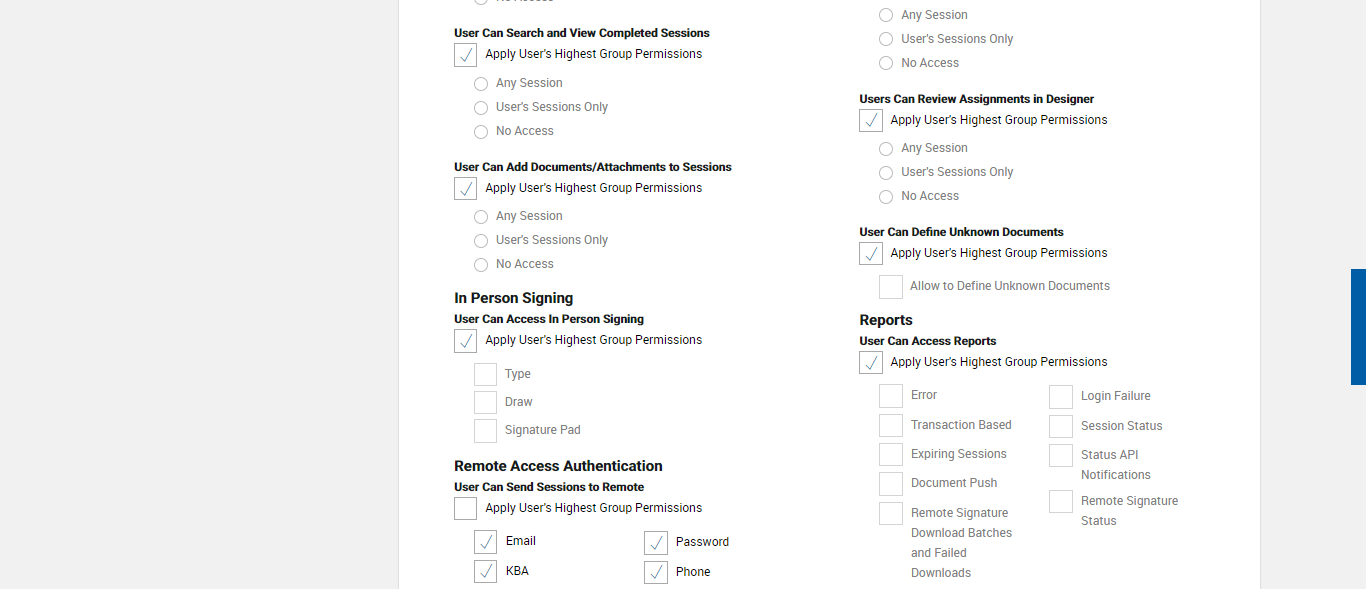Viewport: 1366px width, 589px height.
Task: Click the blue side tab on right edge
Action: (x=1358, y=327)
